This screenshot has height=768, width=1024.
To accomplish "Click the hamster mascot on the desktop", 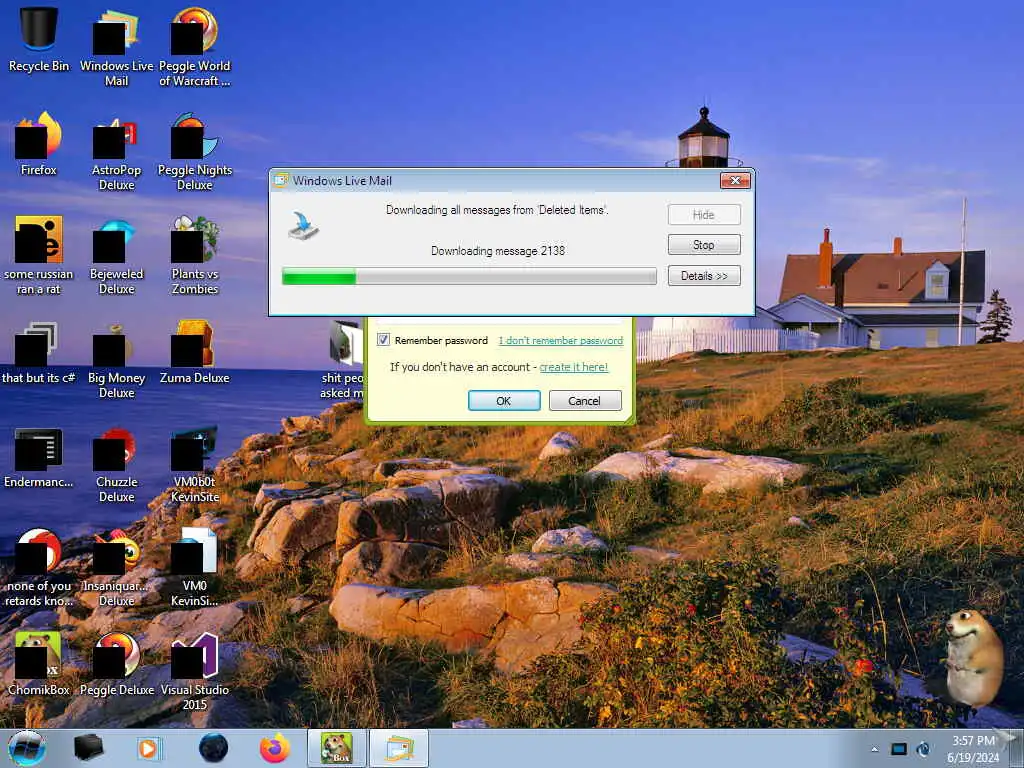I will (x=973, y=656).
